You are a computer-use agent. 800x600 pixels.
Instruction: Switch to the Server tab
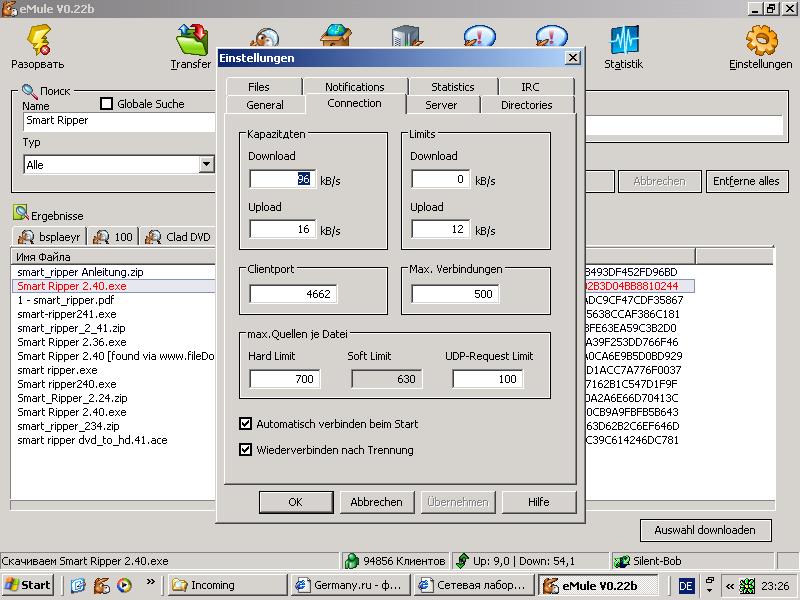click(441, 105)
